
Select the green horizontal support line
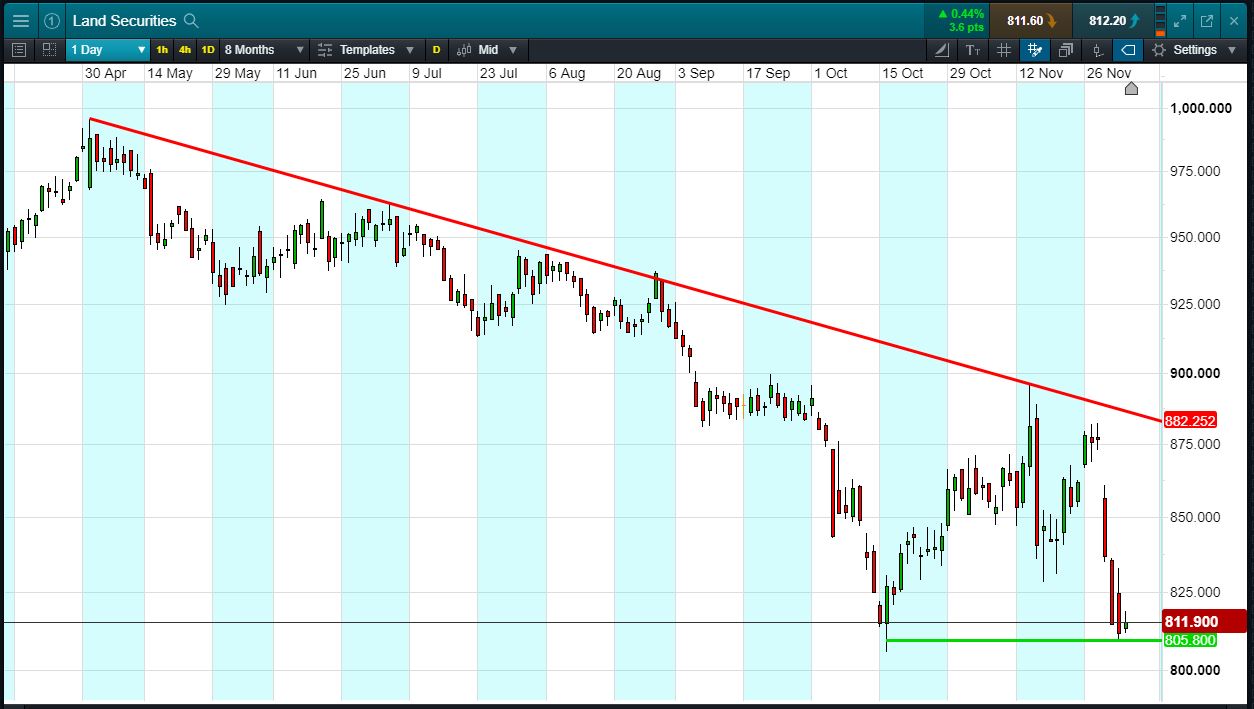tap(1024, 640)
